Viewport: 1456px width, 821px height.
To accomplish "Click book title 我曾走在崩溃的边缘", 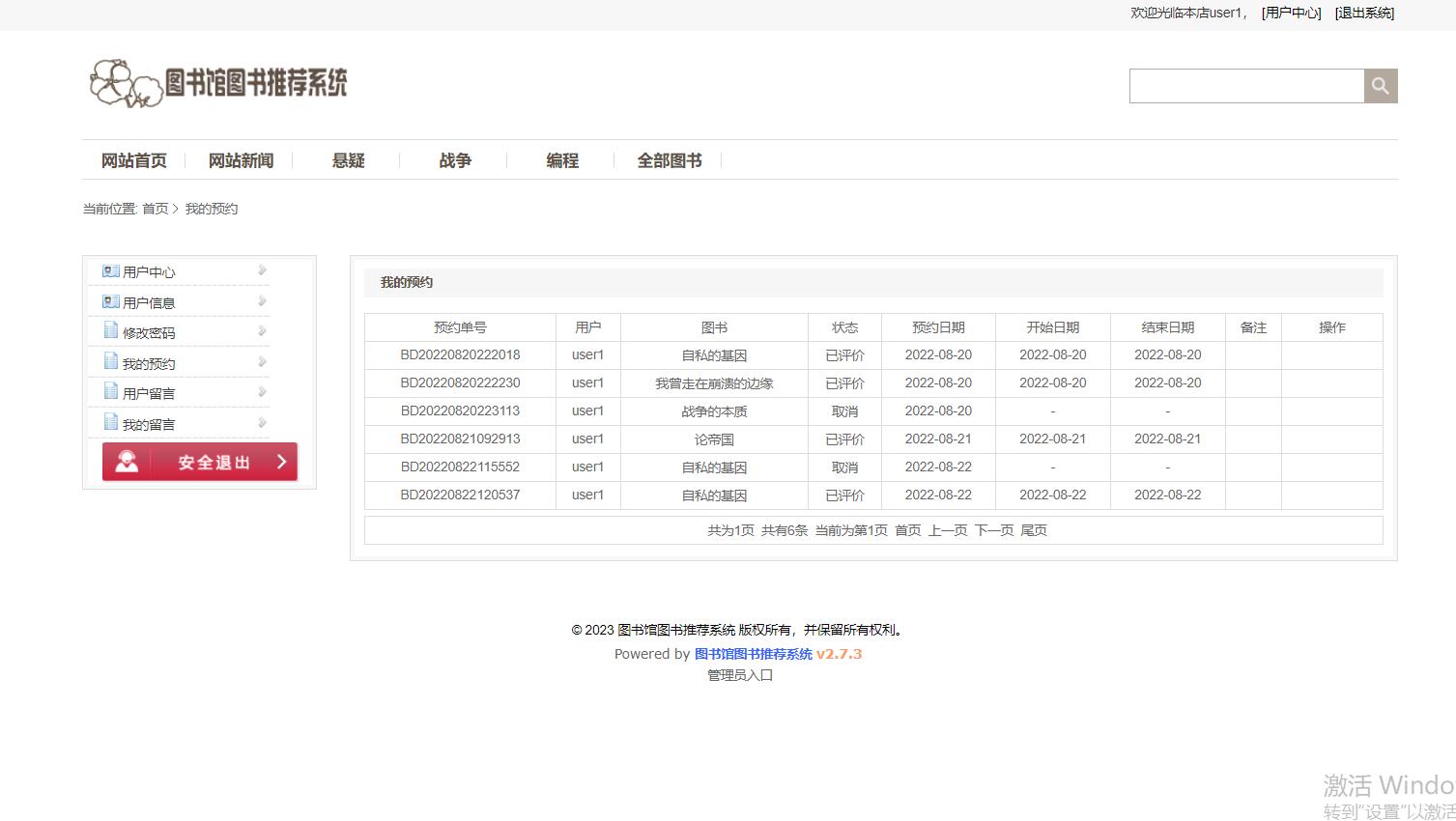I will 714,383.
